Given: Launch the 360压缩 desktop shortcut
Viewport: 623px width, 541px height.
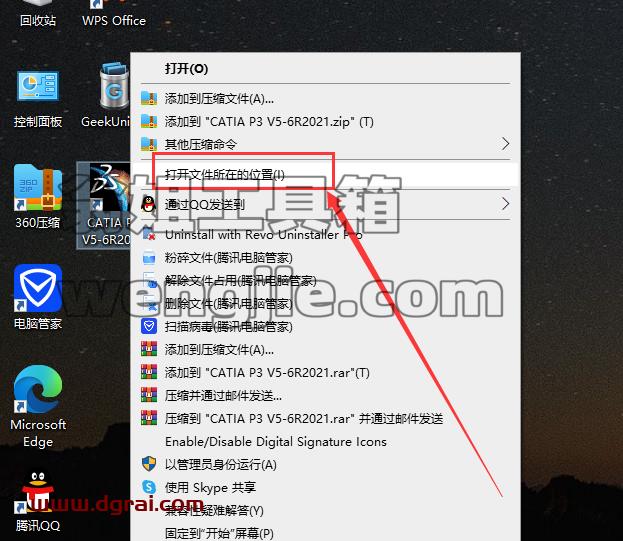Looking at the screenshot, I should [x=38, y=197].
